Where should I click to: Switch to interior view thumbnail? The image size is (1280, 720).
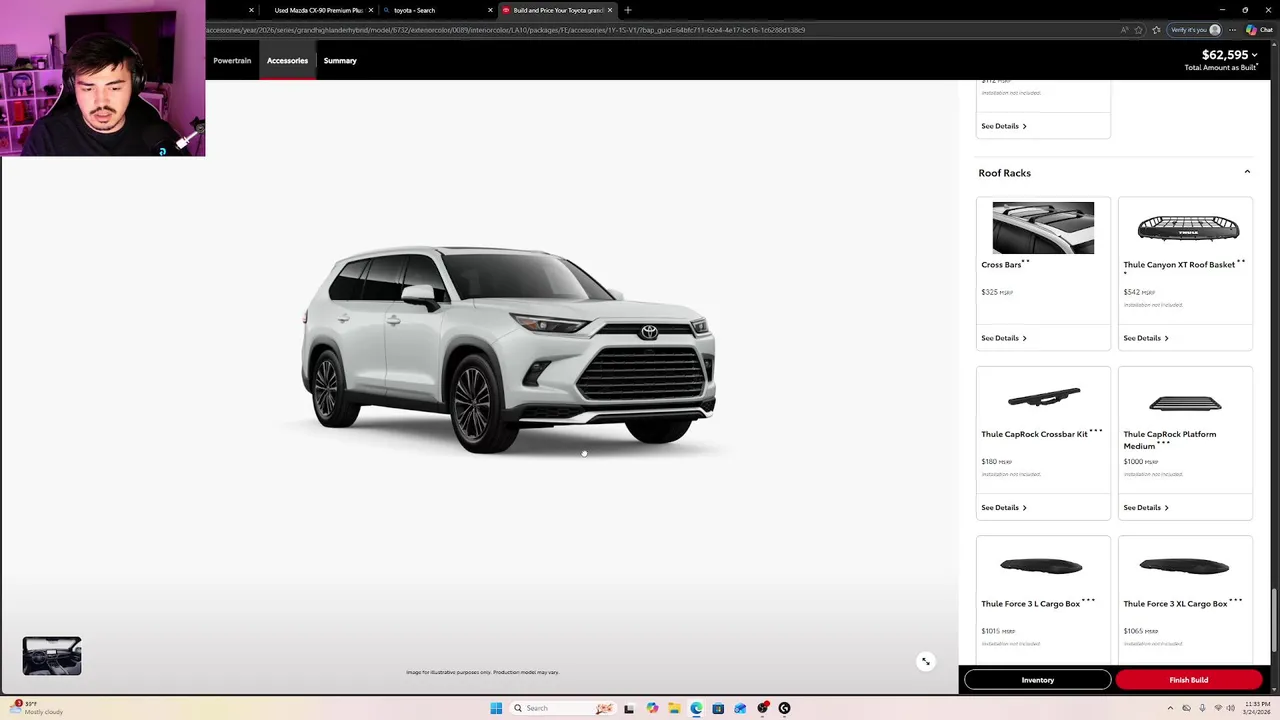pyautogui.click(x=52, y=656)
